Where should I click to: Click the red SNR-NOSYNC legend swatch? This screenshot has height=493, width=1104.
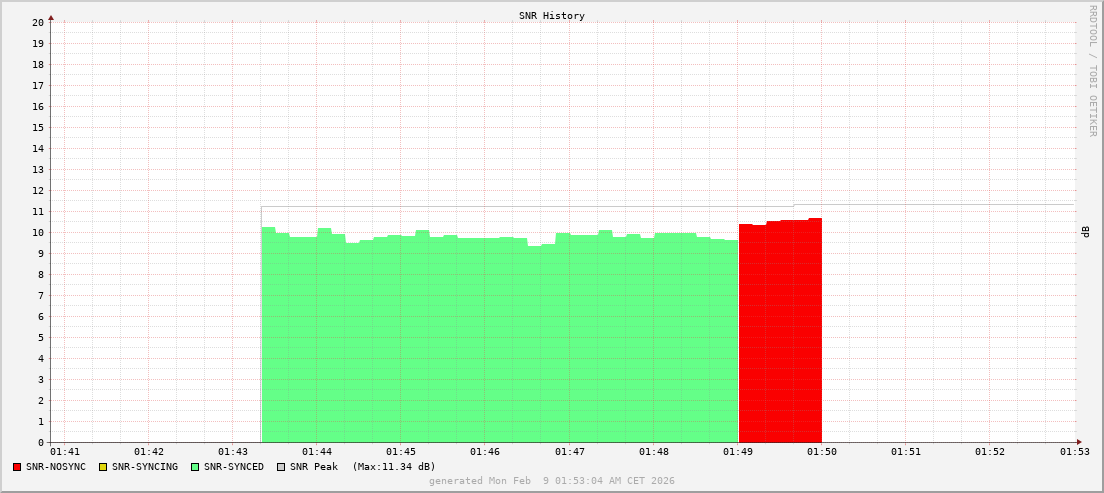click(17, 467)
